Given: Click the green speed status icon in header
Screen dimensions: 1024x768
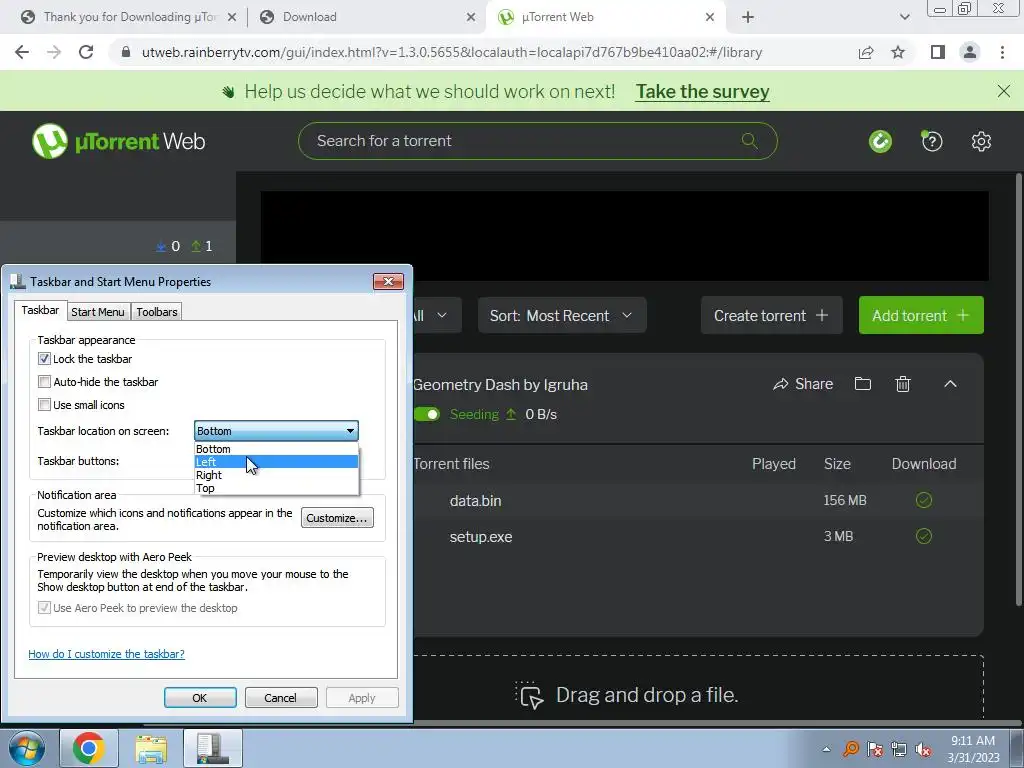Looking at the screenshot, I should [x=880, y=141].
